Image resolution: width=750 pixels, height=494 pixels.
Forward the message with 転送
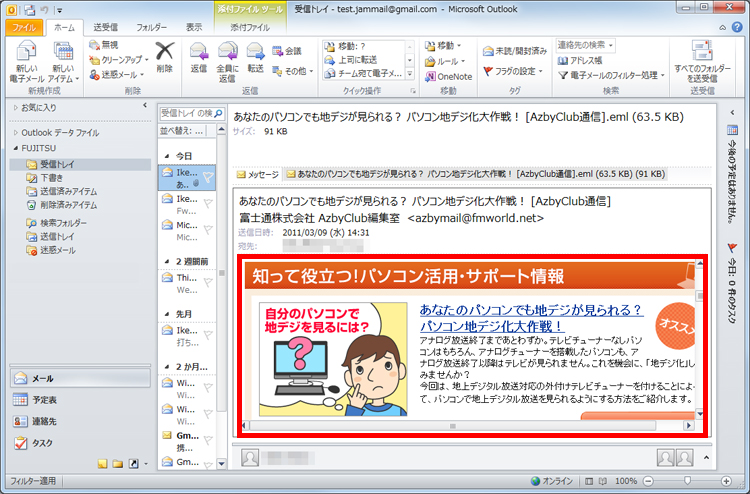(255, 57)
